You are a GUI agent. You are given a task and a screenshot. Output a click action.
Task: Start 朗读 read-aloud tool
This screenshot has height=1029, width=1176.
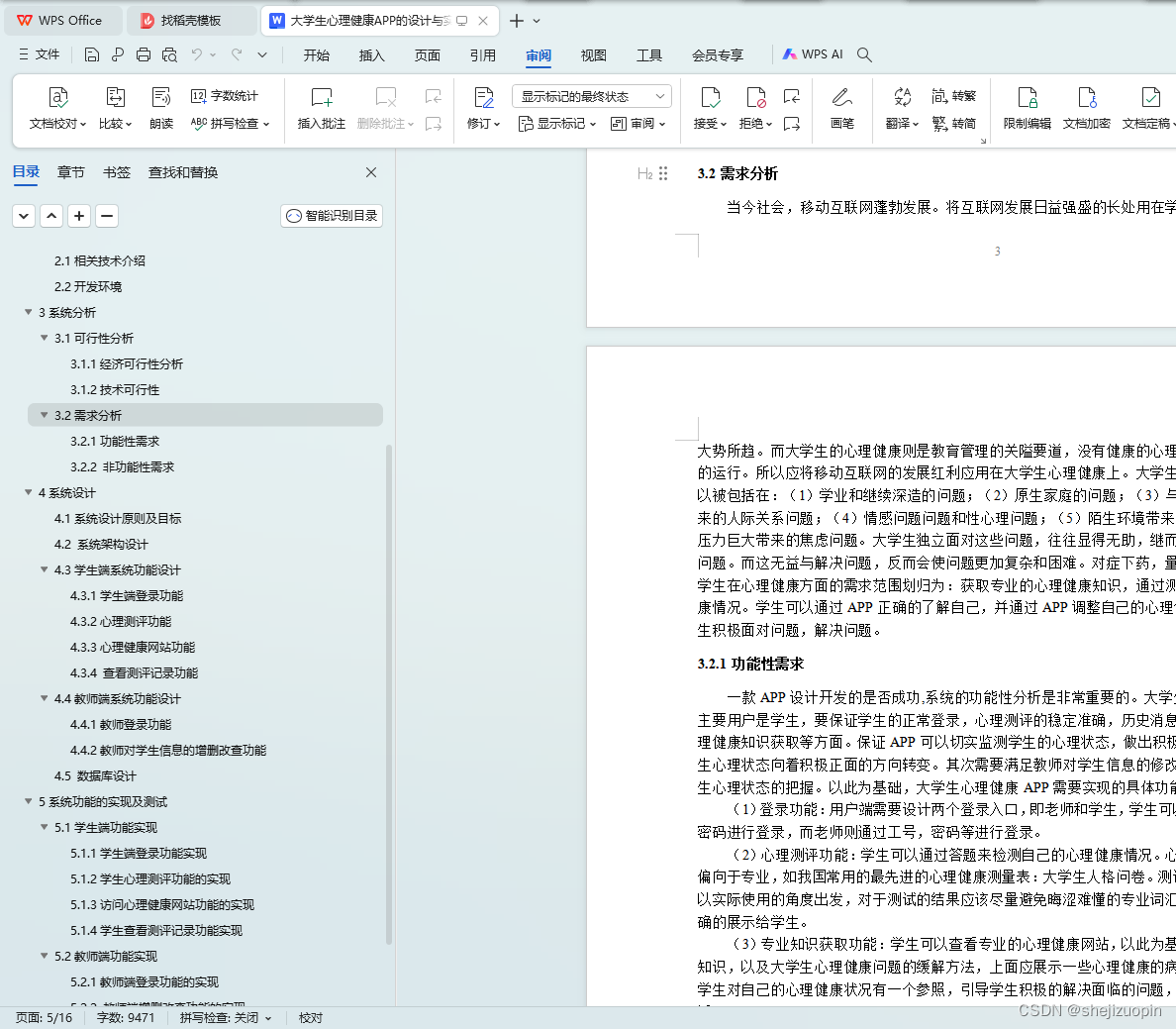(x=161, y=108)
